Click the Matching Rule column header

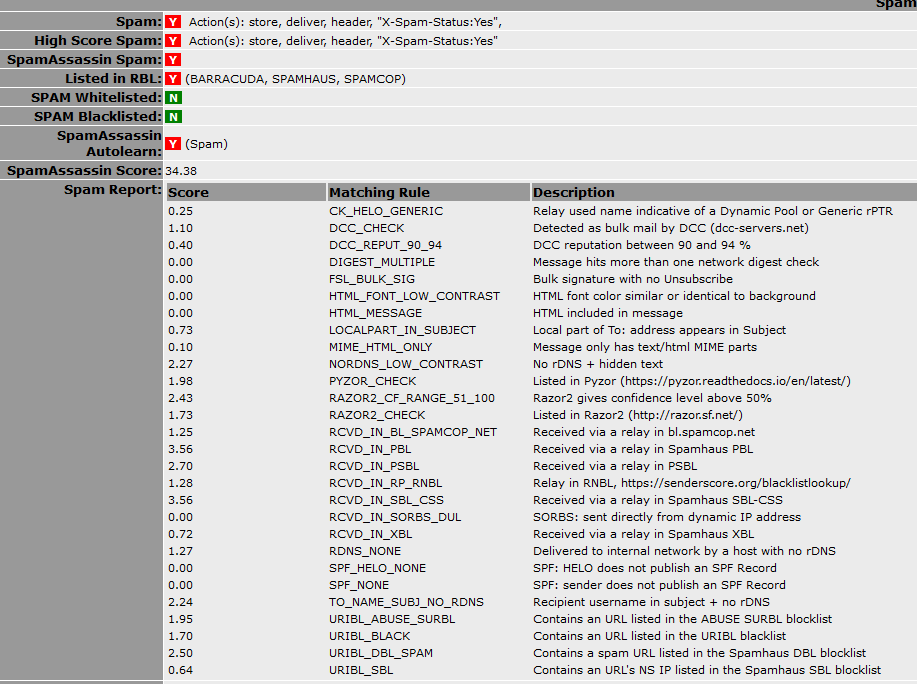428,192
